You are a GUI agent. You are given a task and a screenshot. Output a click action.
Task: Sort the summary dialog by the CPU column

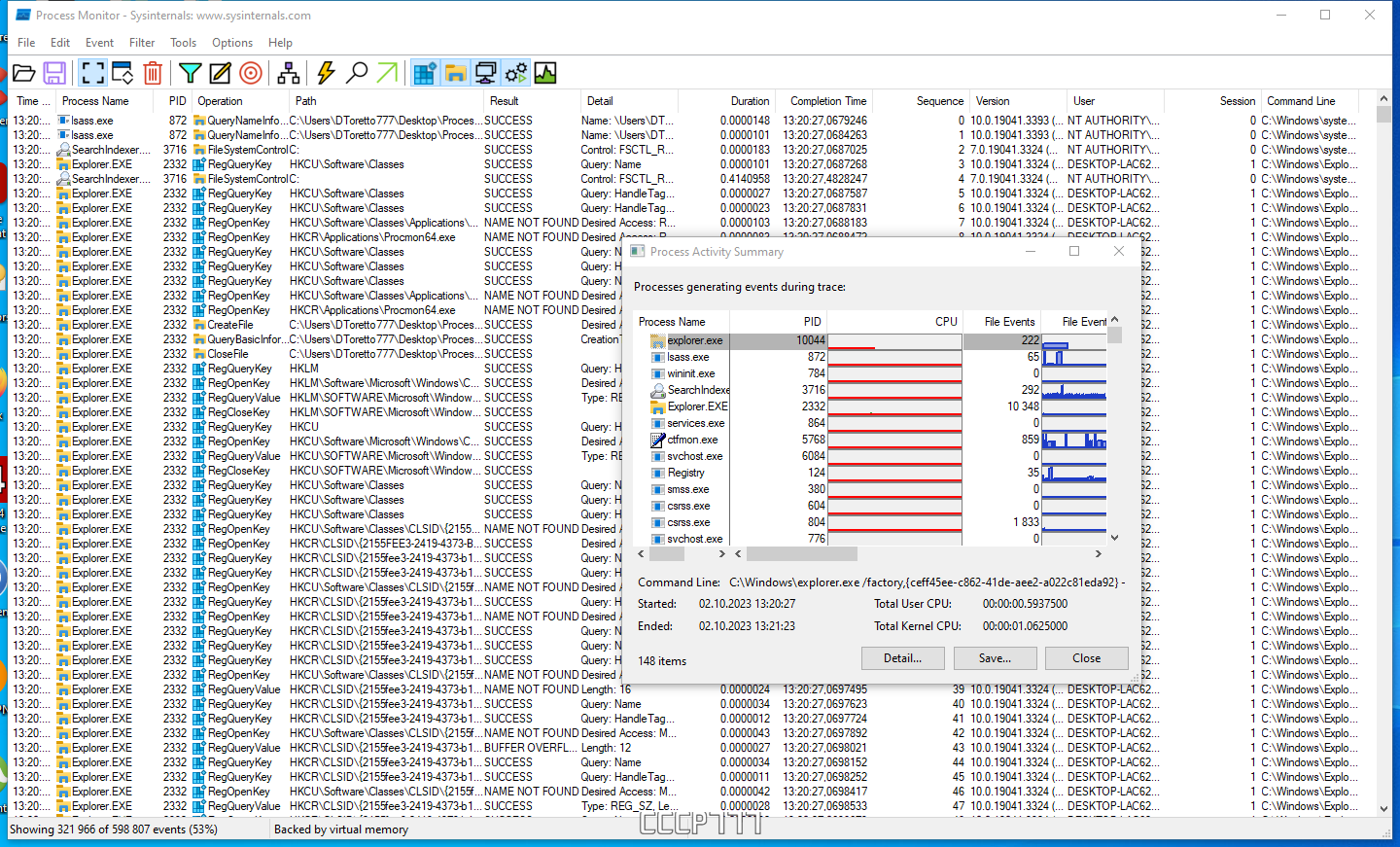pyautogui.click(x=894, y=321)
